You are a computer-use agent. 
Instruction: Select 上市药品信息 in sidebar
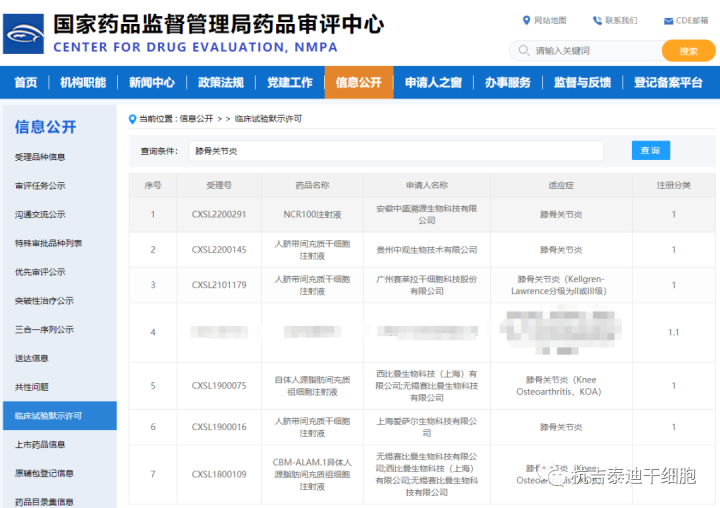point(40,445)
